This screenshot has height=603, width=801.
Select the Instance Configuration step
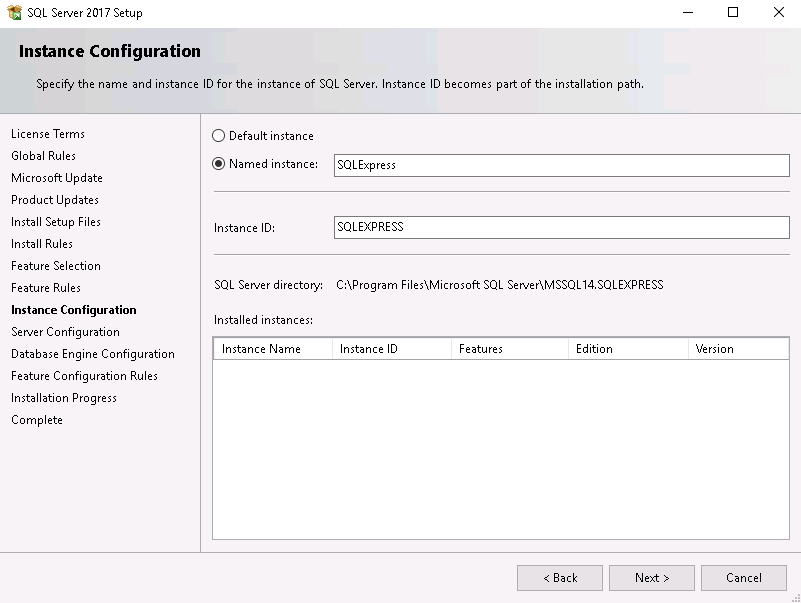point(74,310)
